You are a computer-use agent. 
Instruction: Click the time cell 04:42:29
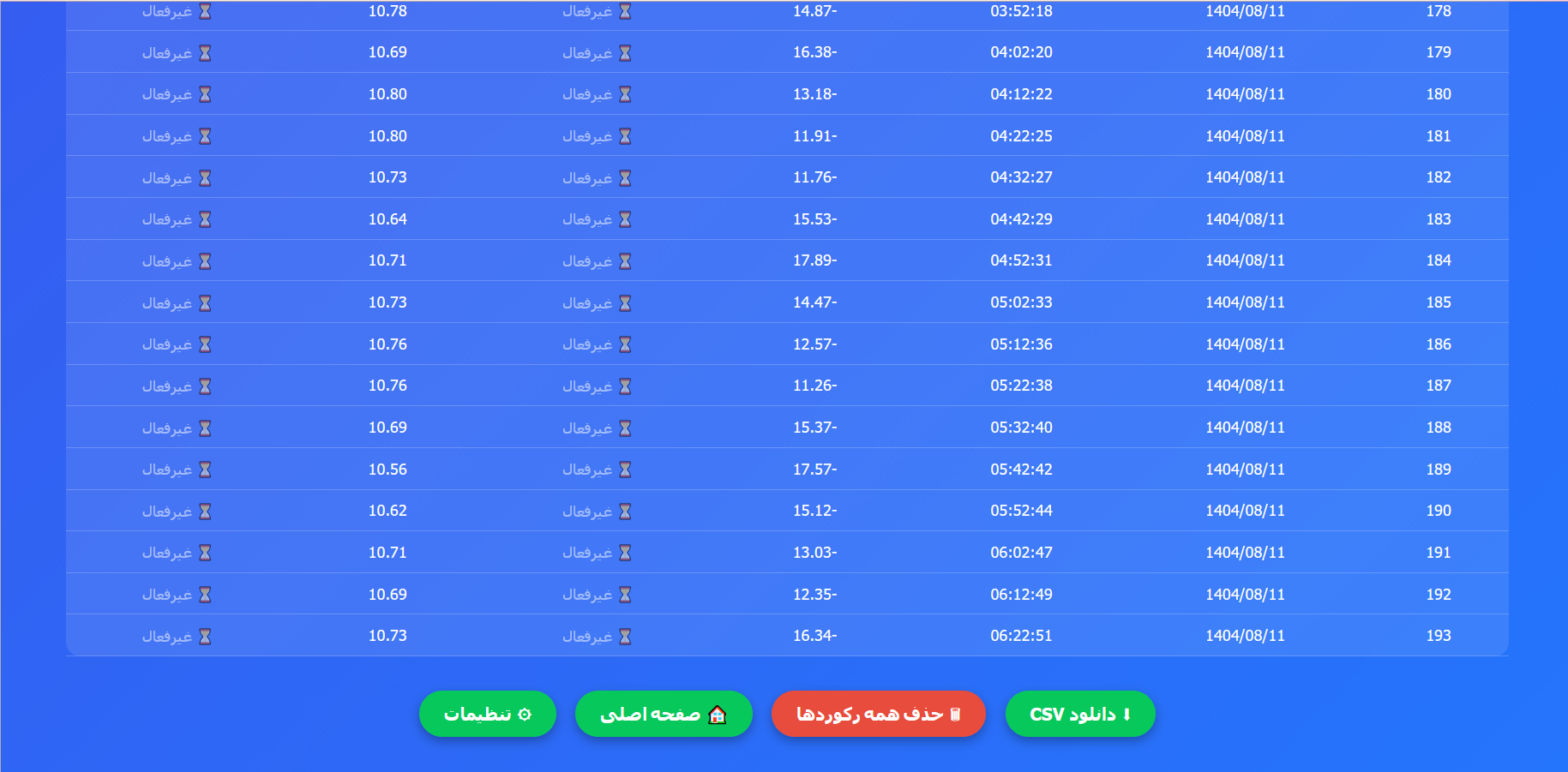pos(1021,219)
